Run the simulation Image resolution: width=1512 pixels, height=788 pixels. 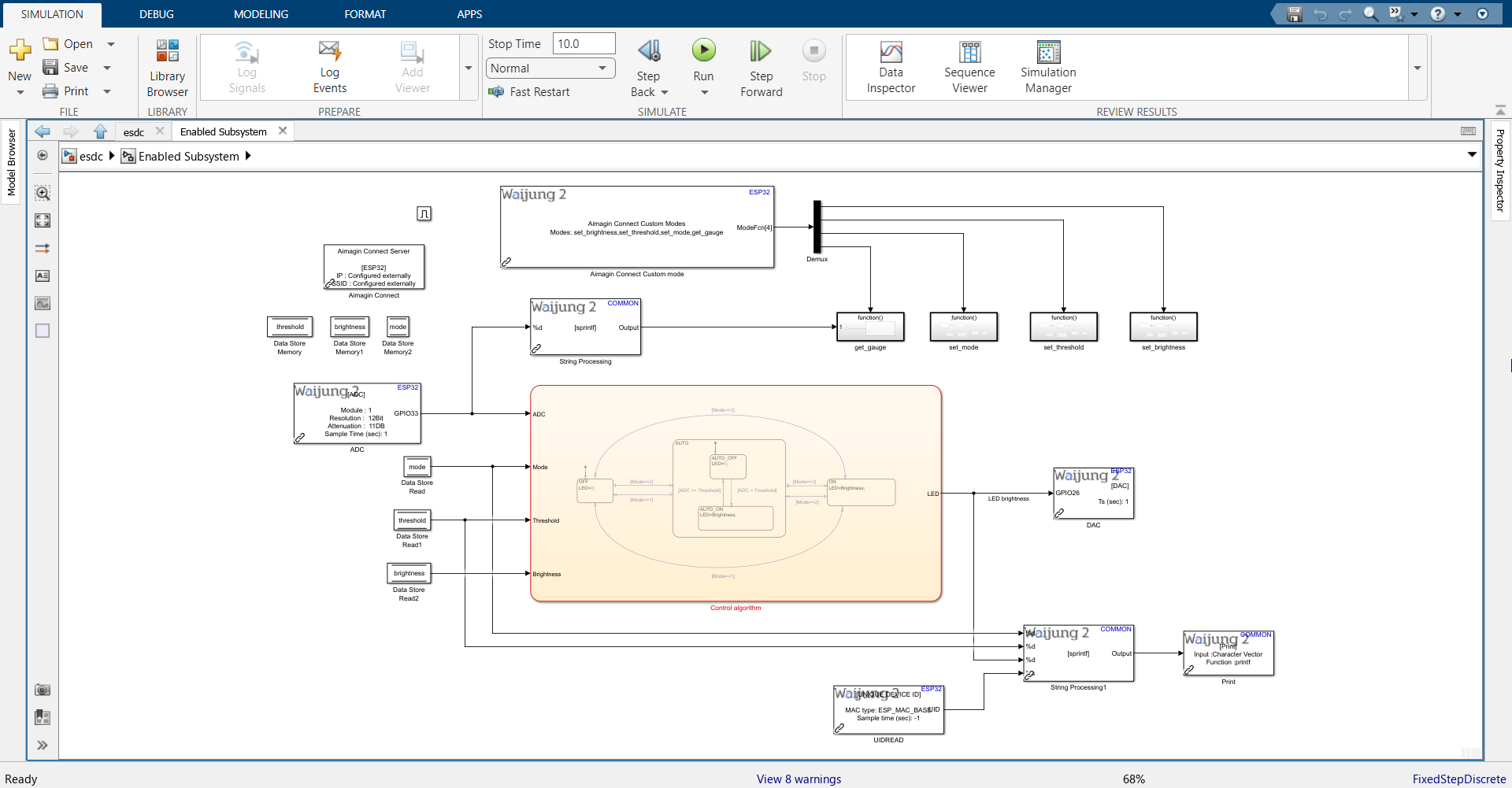pyautogui.click(x=703, y=51)
